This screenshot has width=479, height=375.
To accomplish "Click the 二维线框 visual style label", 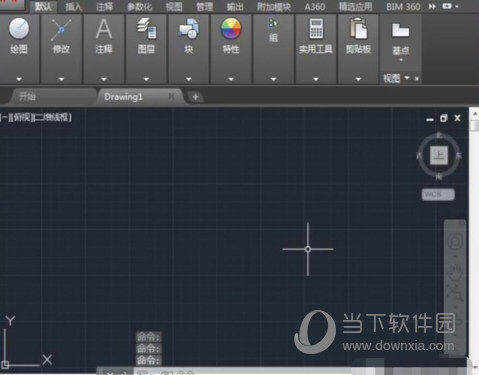I will 53,117.
